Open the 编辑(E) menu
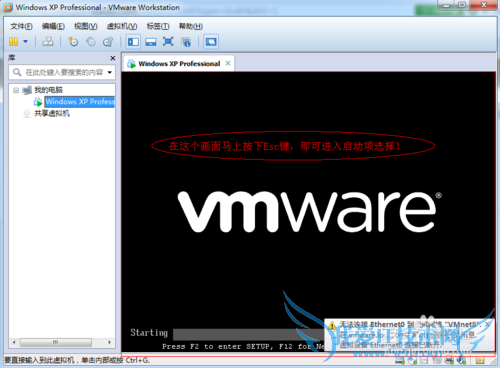 point(53,26)
